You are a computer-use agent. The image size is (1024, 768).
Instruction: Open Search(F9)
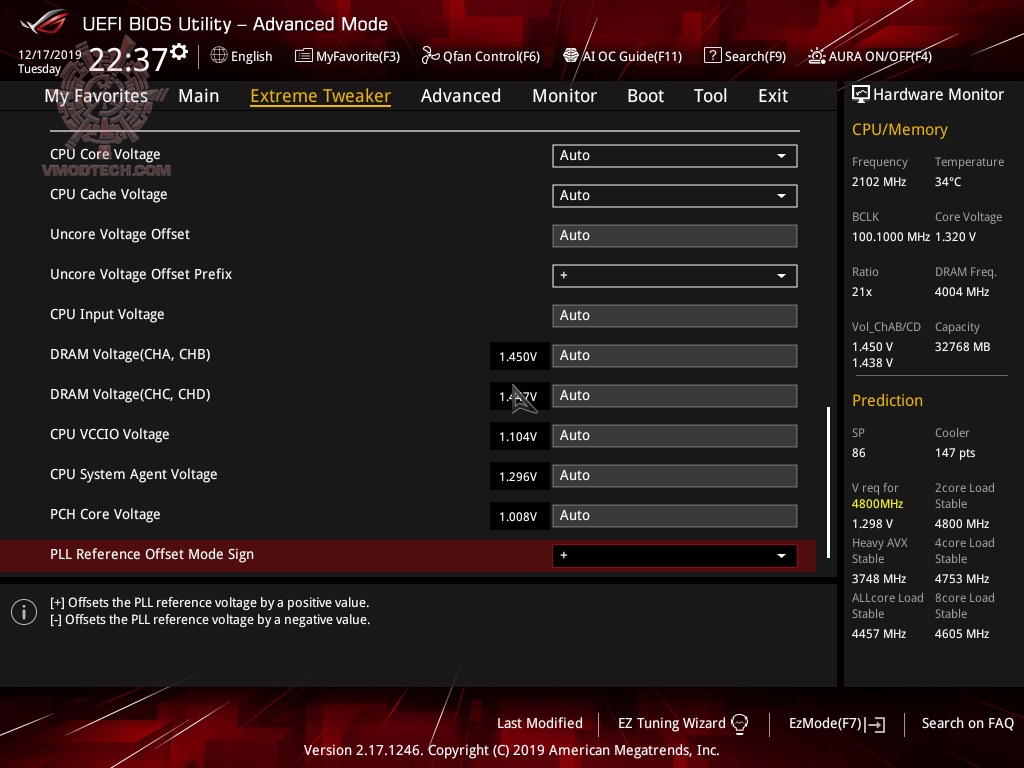click(x=745, y=56)
